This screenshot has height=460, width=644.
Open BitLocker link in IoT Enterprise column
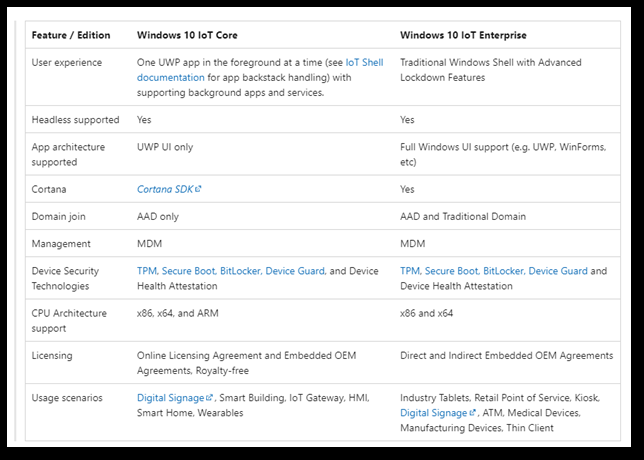503,271
